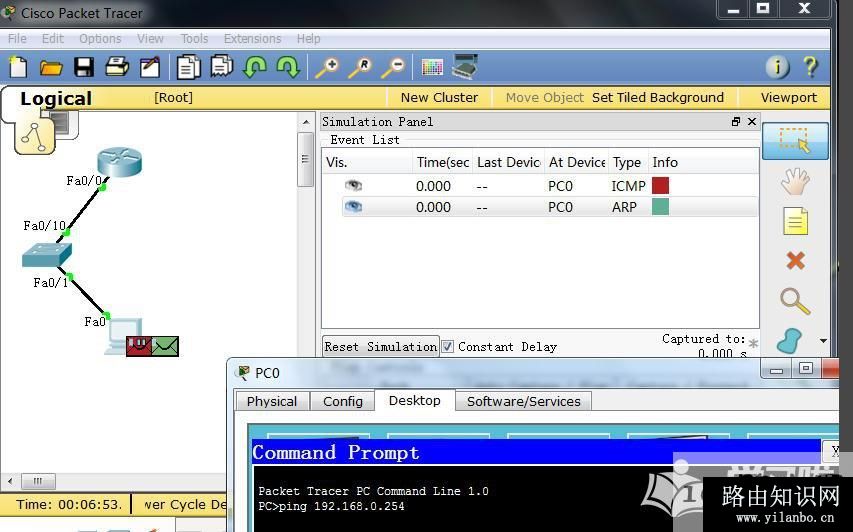Open the Options menu

pos(100,39)
